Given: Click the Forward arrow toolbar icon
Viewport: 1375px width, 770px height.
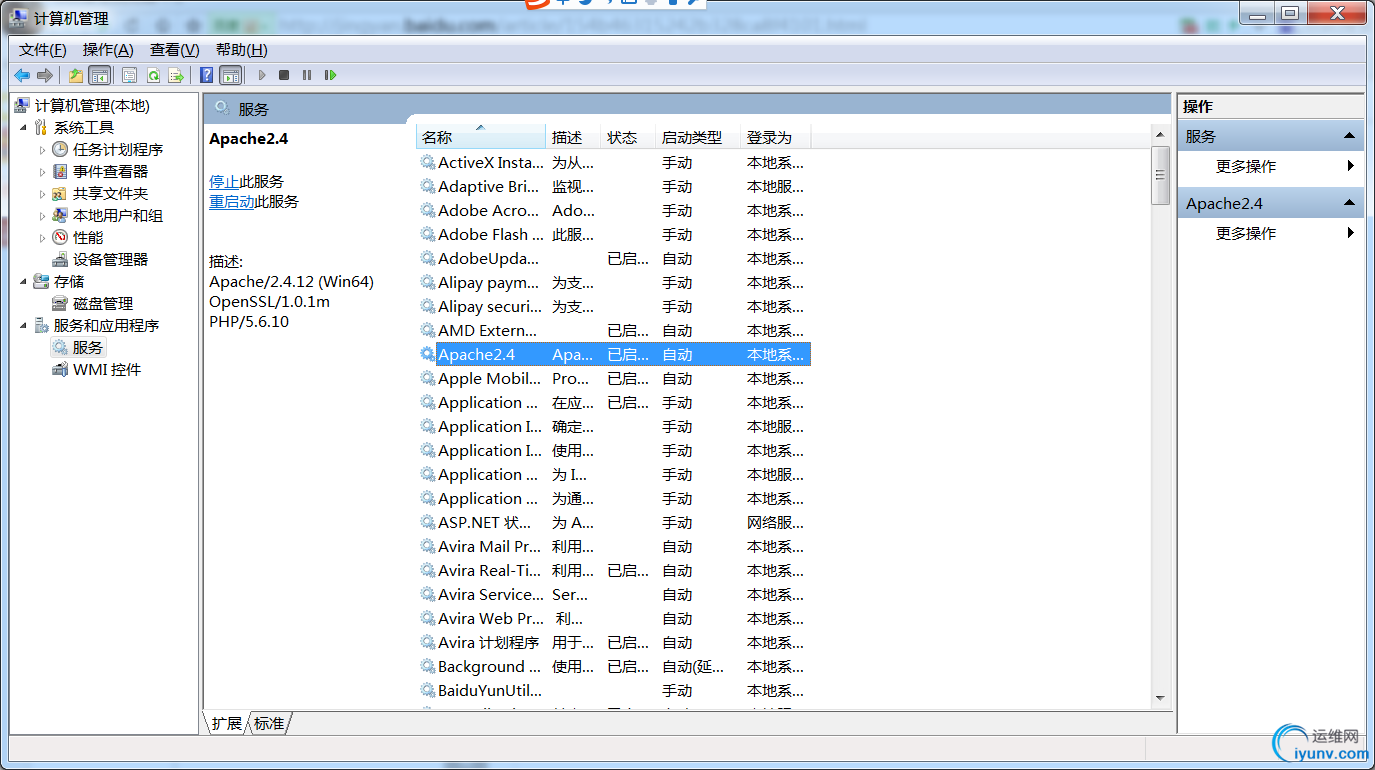Looking at the screenshot, I should [45, 75].
